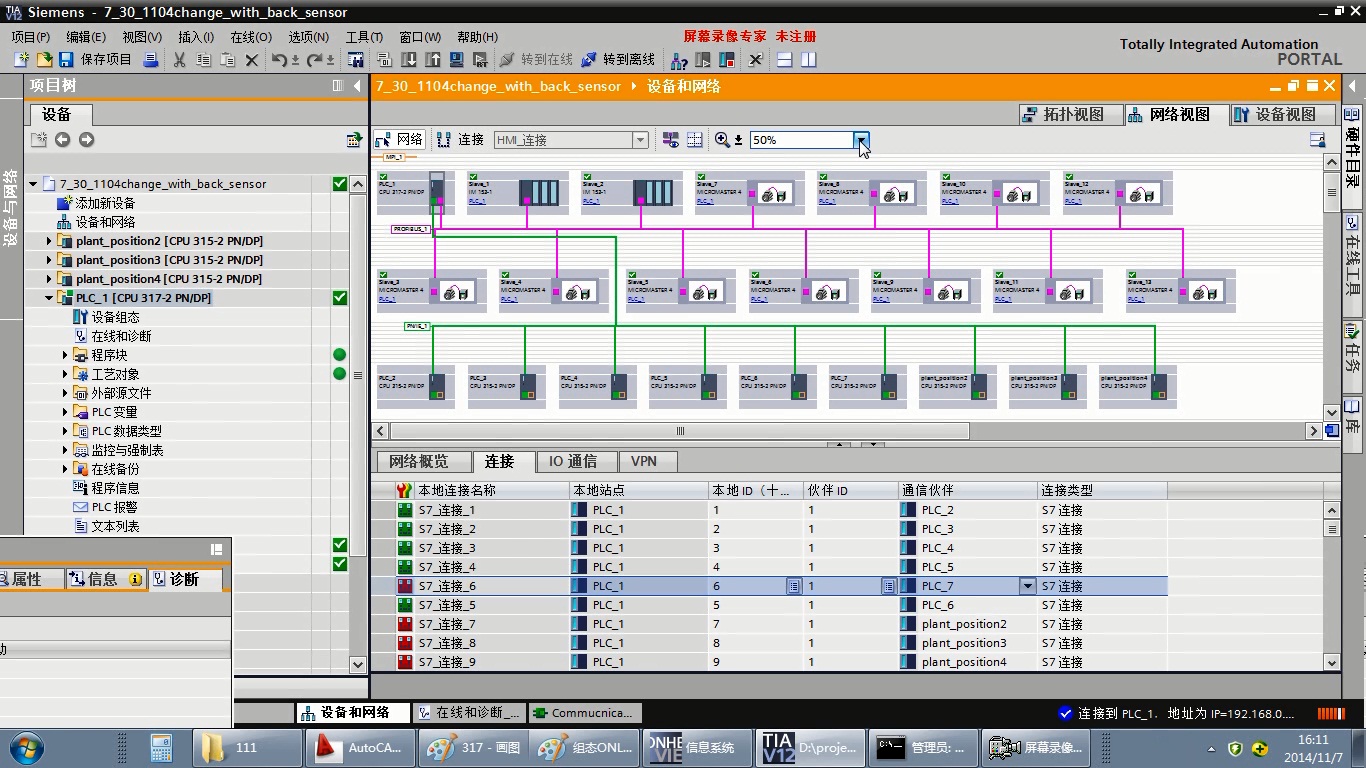Open the 编辑(E) menu
The height and width of the screenshot is (768, 1366).
click(x=86, y=36)
